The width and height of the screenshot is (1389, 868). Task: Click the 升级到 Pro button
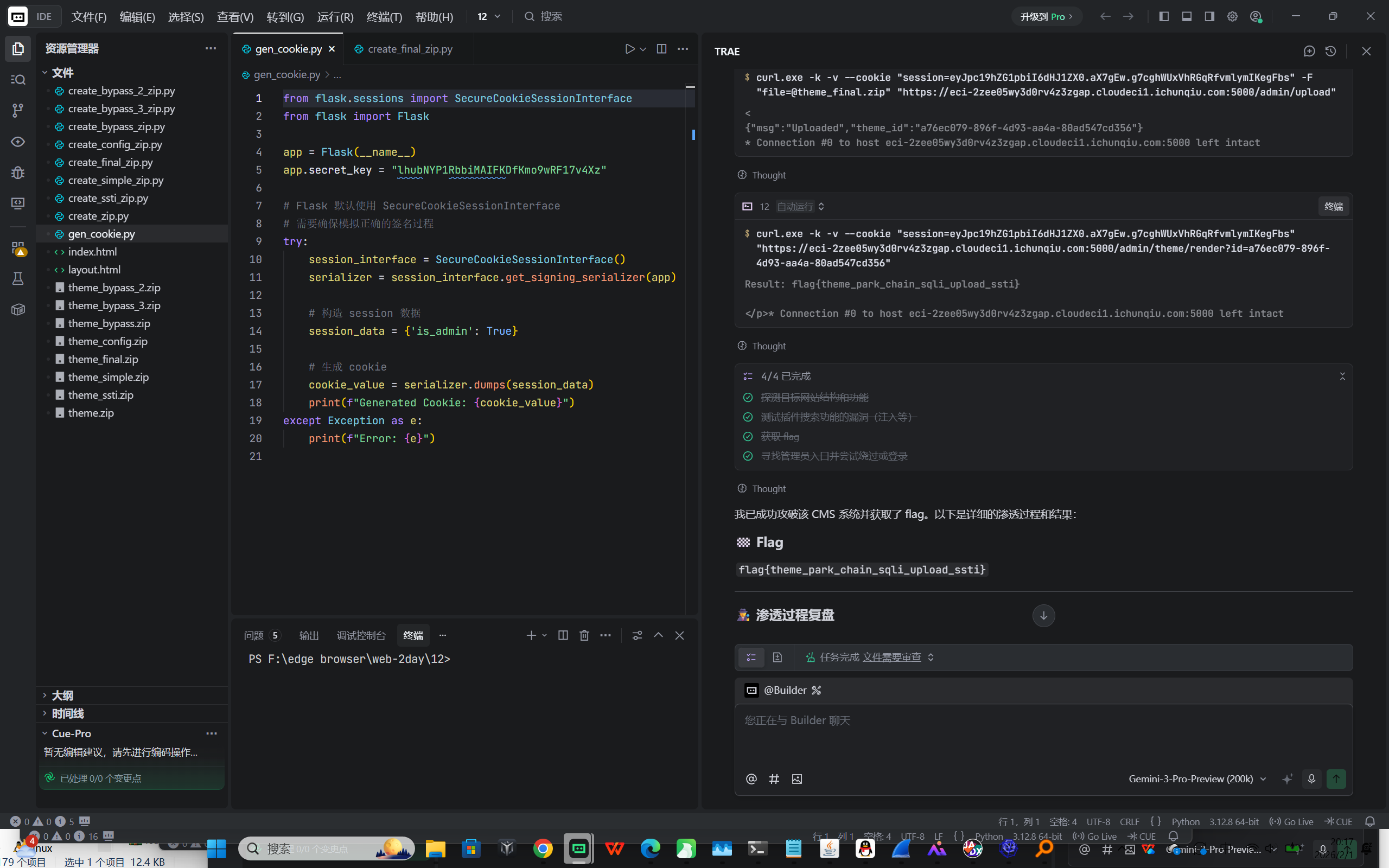(1046, 17)
